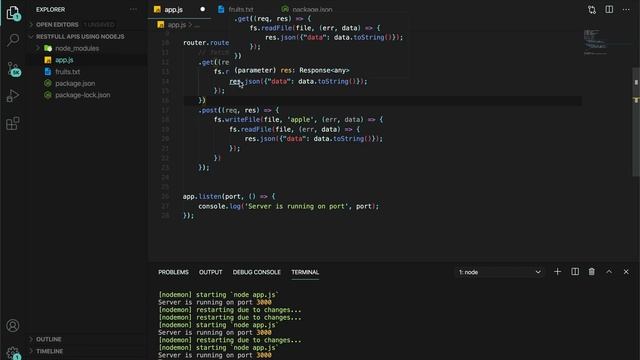This screenshot has width=640, height=360.
Task: Open the Extensions view
Action: tap(13, 123)
